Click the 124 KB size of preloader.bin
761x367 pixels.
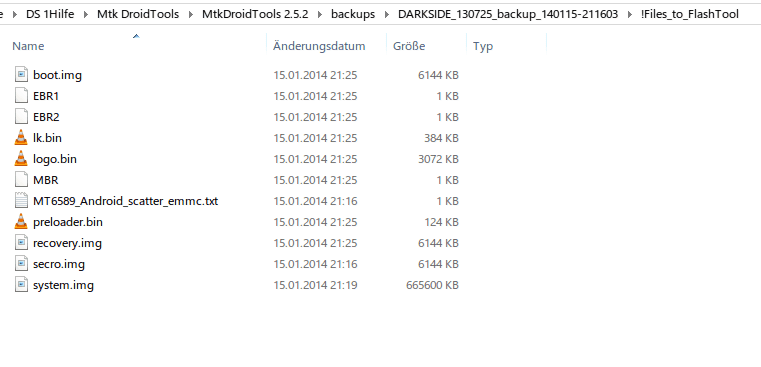point(441,222)
